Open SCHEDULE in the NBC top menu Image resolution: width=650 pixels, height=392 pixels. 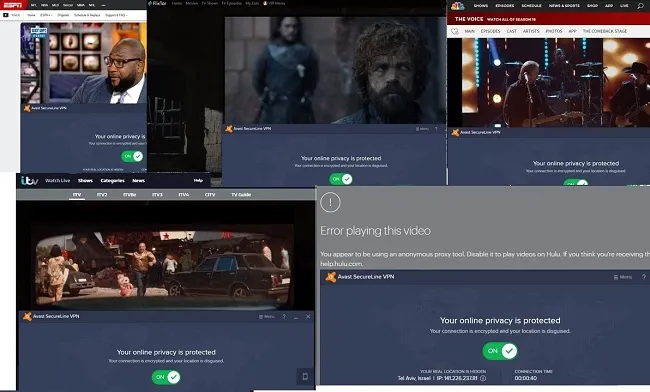click(531, 6)
